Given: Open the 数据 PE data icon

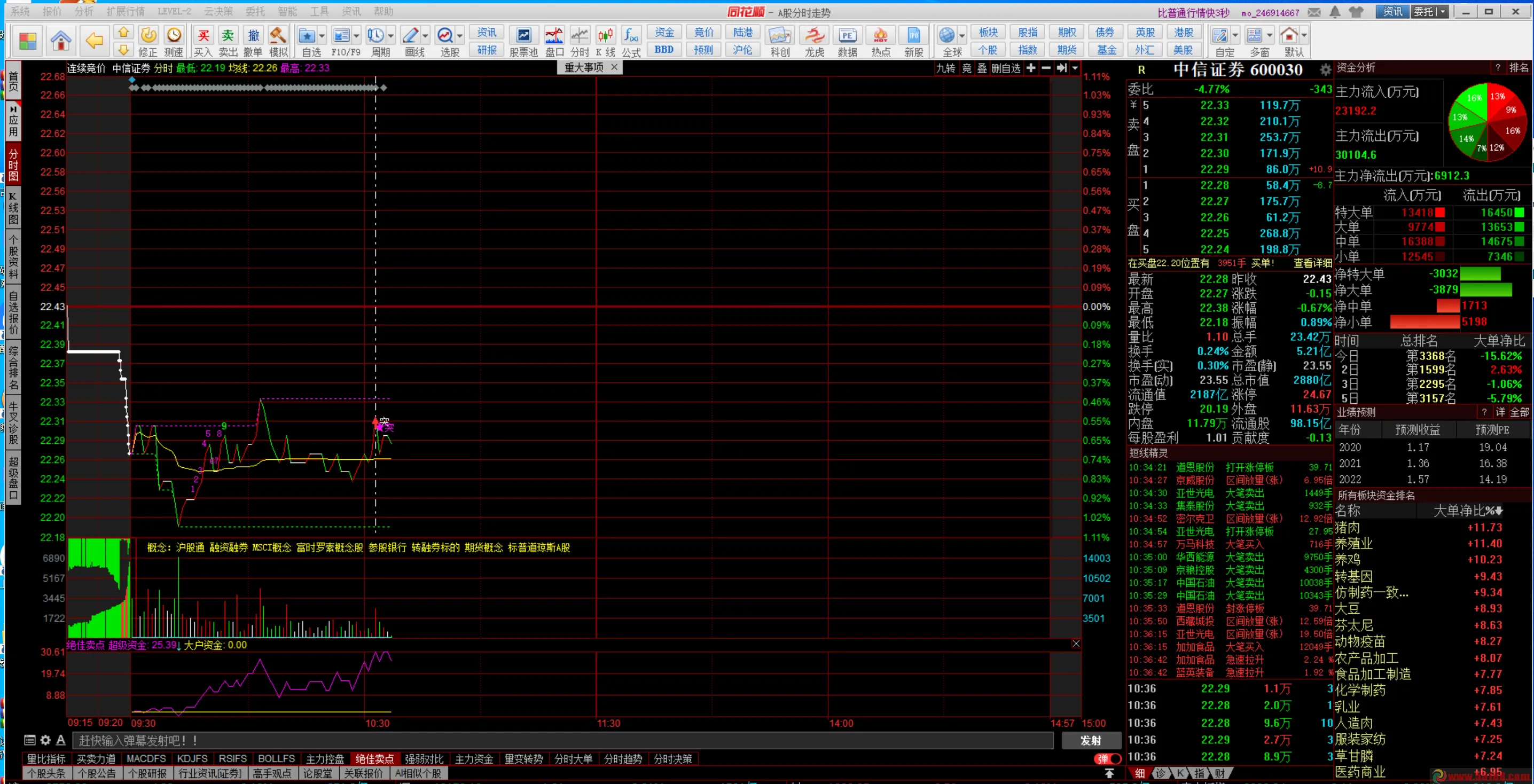Looking at the screenshot, I should (848, 41).
